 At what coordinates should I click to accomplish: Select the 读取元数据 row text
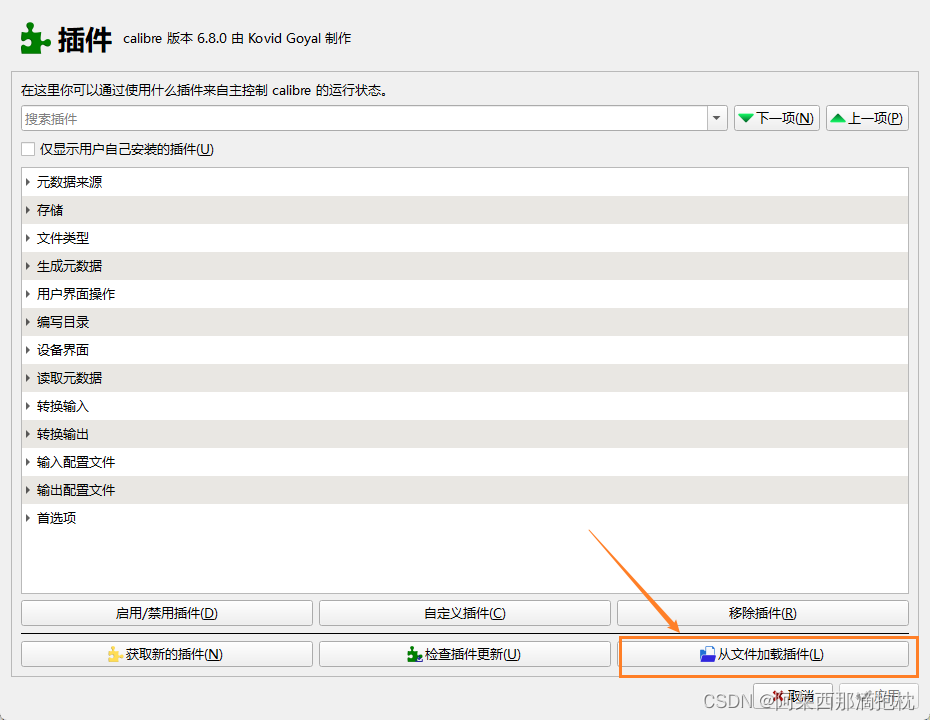[x=69, y=378]
